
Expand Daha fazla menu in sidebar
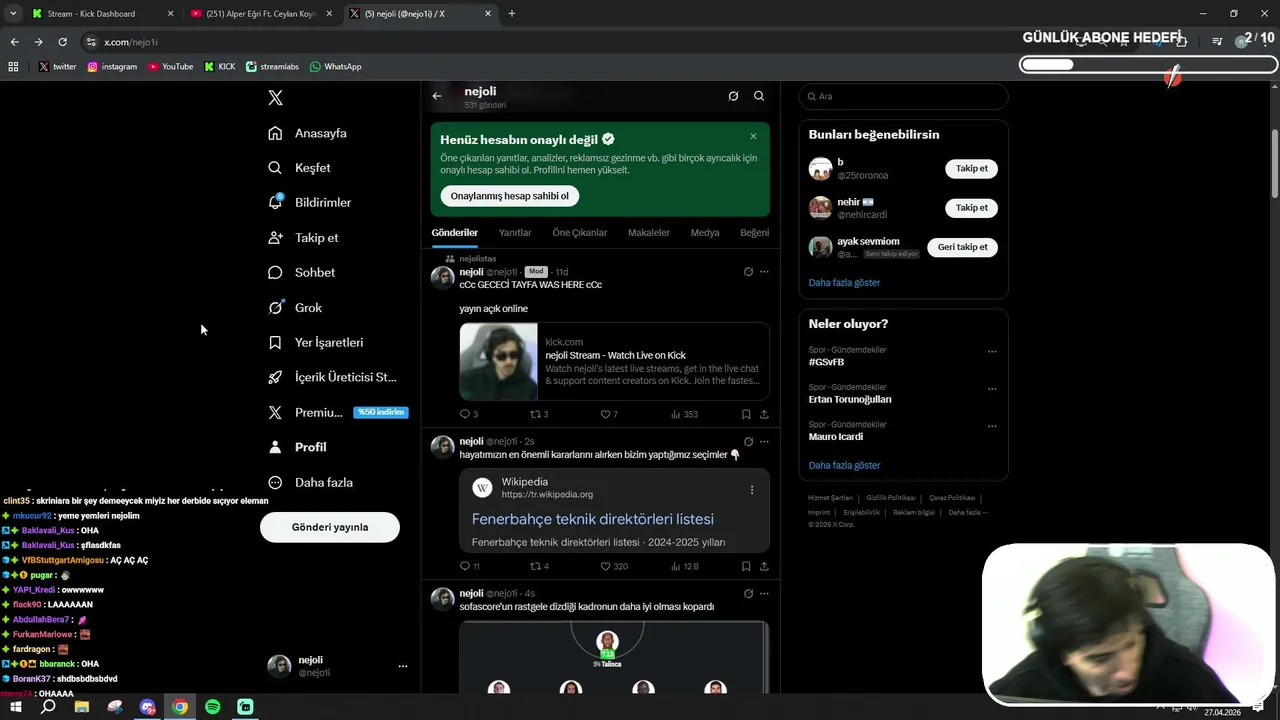coord(310,482)
